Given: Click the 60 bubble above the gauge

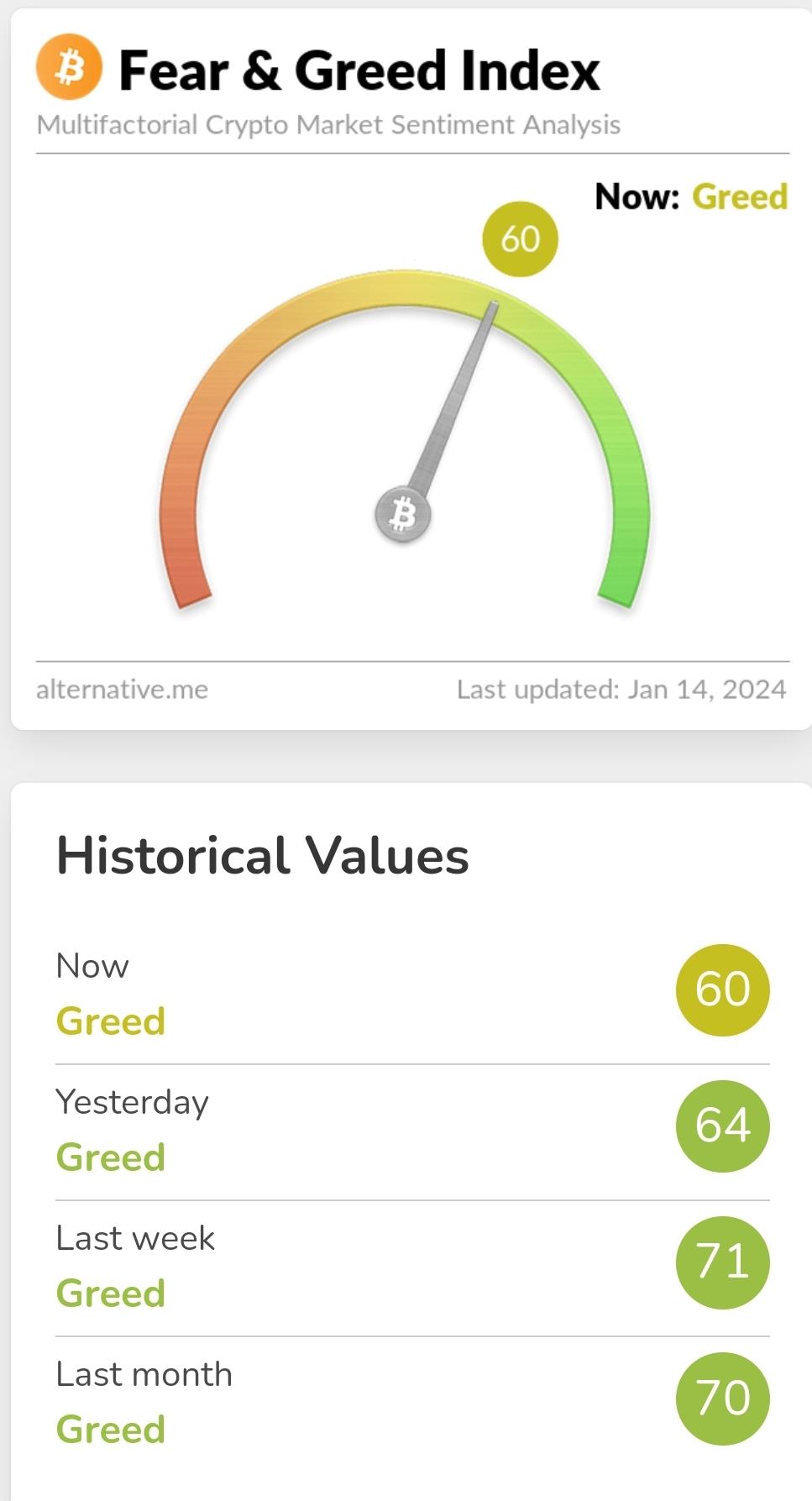Looking at the screenshot, I should coord(520,239).
